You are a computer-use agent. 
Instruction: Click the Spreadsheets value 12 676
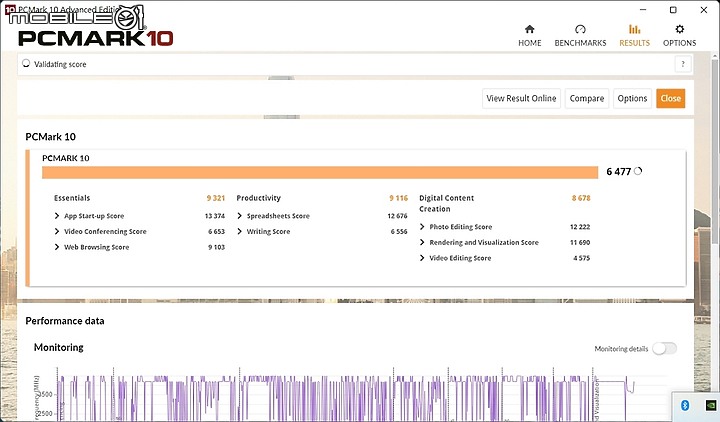tap(397, 216)
